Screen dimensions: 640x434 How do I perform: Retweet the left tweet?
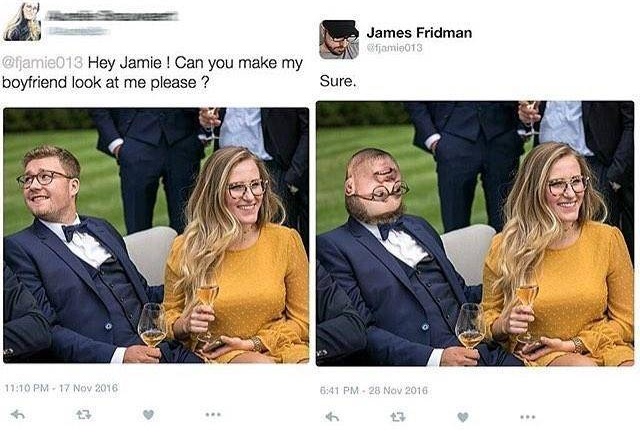point(83,415)
